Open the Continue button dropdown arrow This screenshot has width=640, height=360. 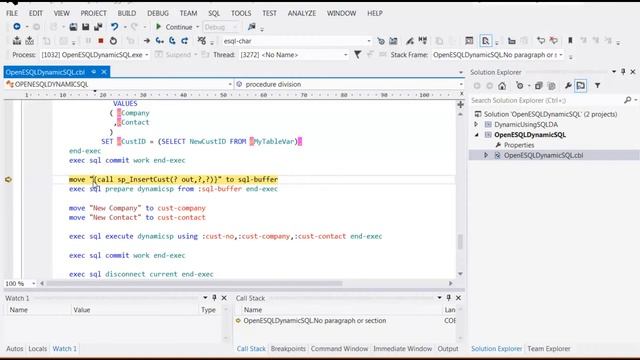[x=198, y=27]
